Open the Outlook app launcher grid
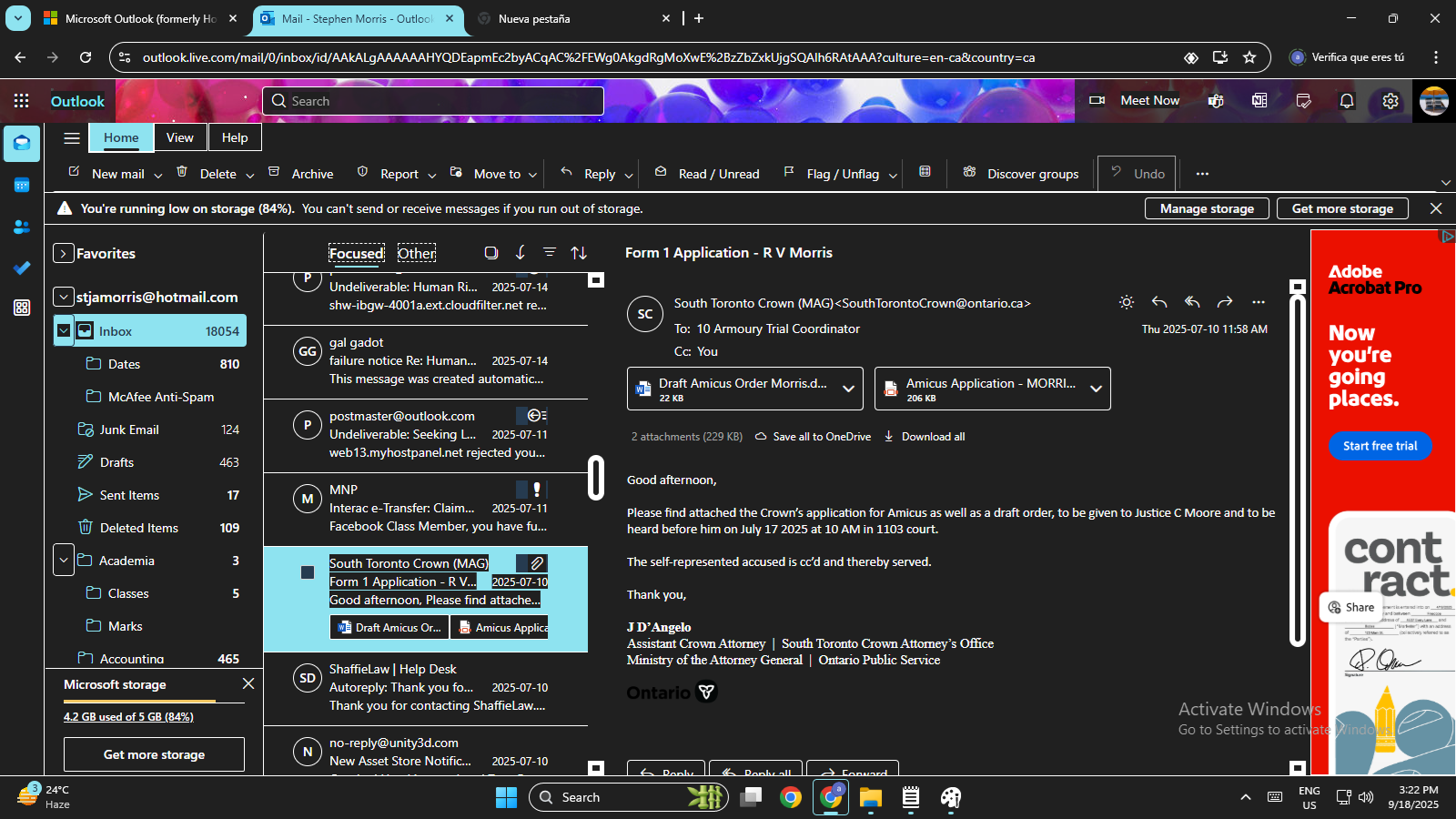The height and width of the screenshot is (819, 1456). point(22,101)
